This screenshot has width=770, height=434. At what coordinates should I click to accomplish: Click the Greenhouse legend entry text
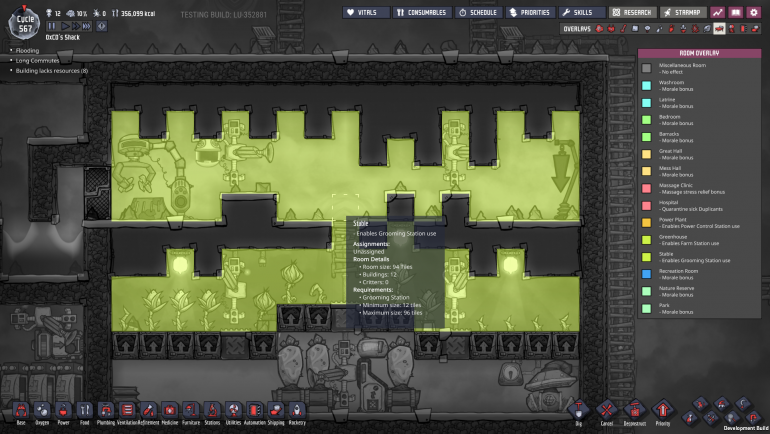click(688, 240)
